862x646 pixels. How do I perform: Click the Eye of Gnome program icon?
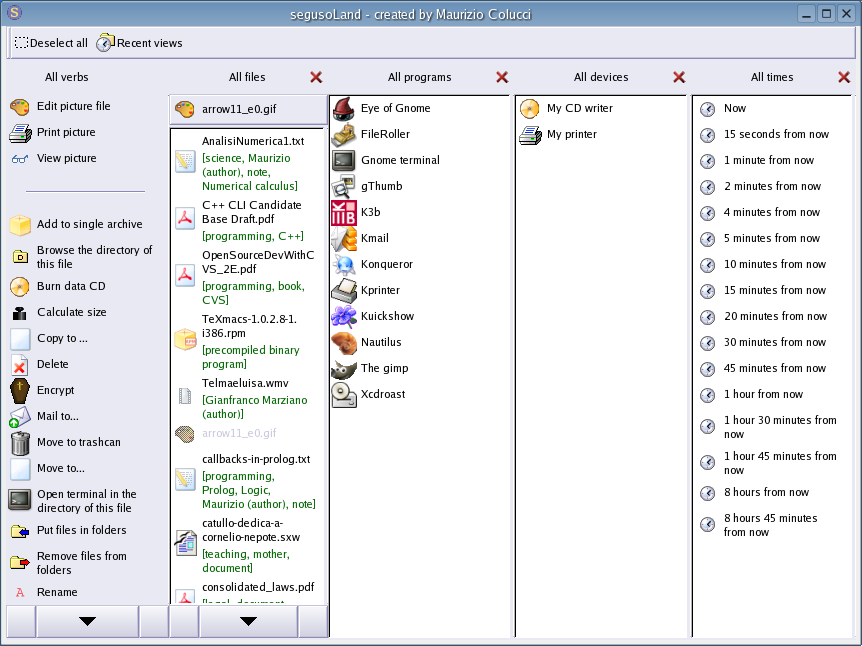[344, 108]
